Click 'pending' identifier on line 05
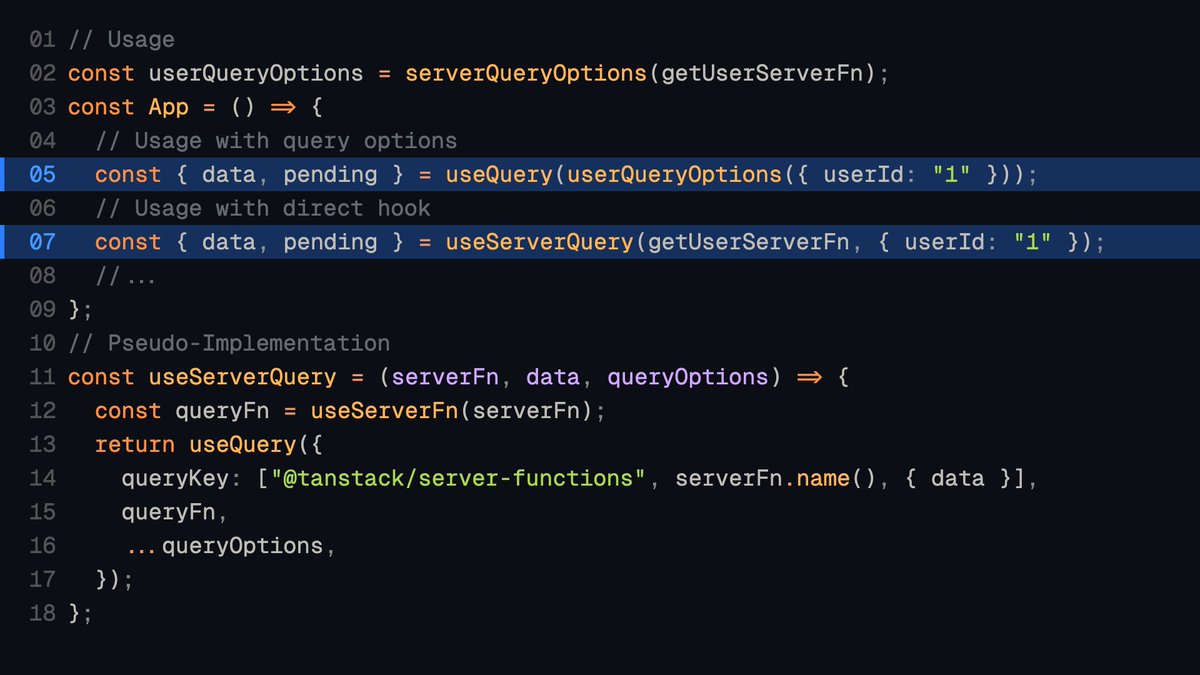 click(x=330, y=175)
